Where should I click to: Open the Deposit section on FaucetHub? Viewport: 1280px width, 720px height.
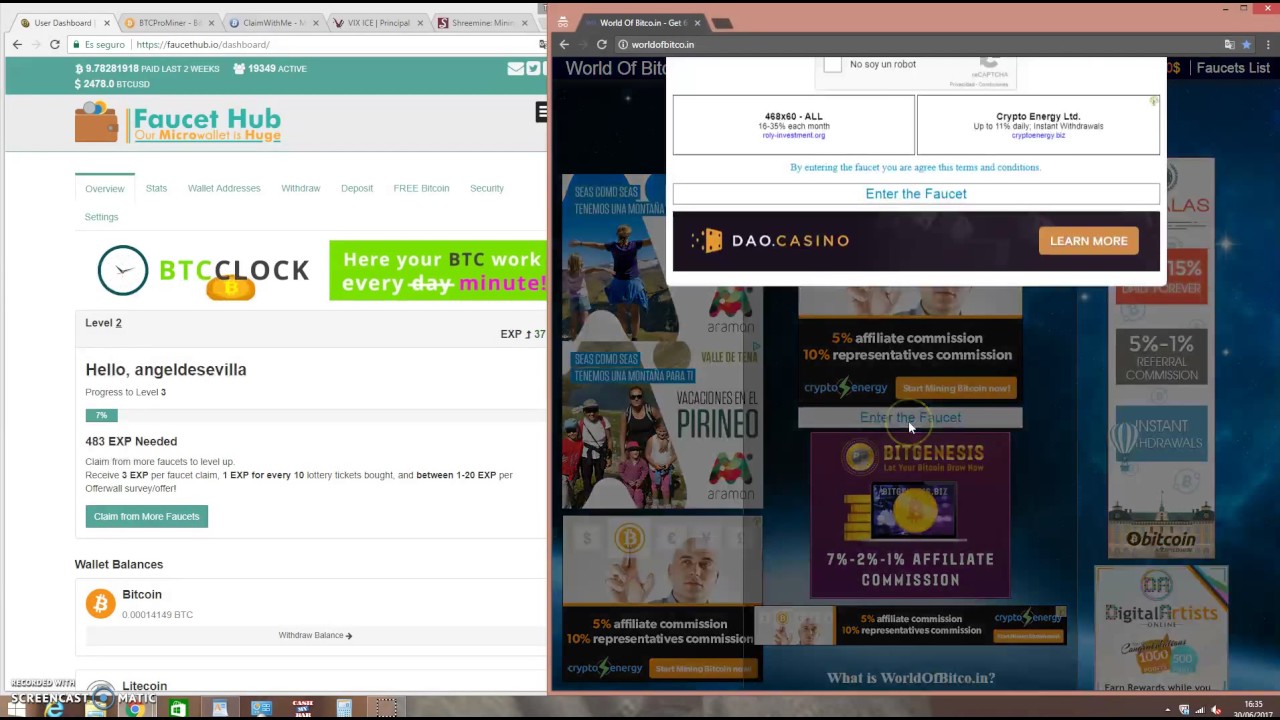click(x=356, y=188)
